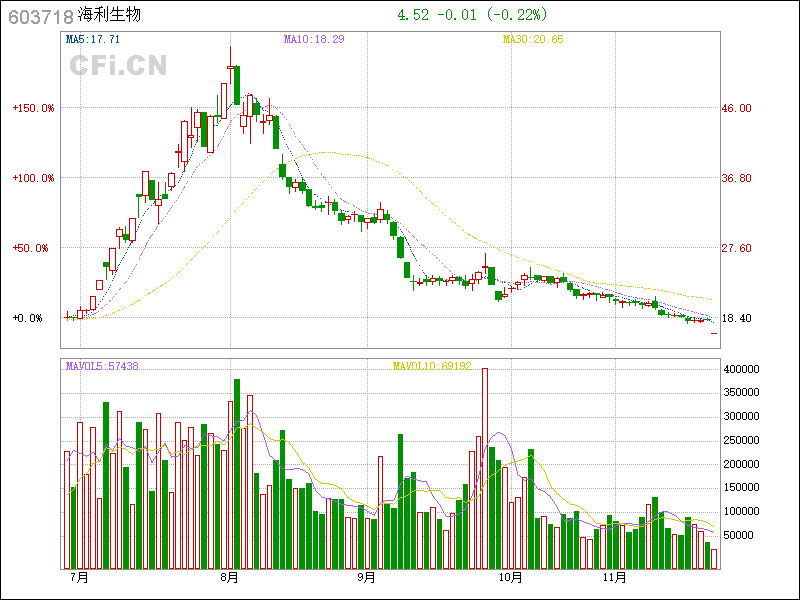800x600 pixels.
Task: Click the 10月 date axis marker
Action: (x=510, y=577)
